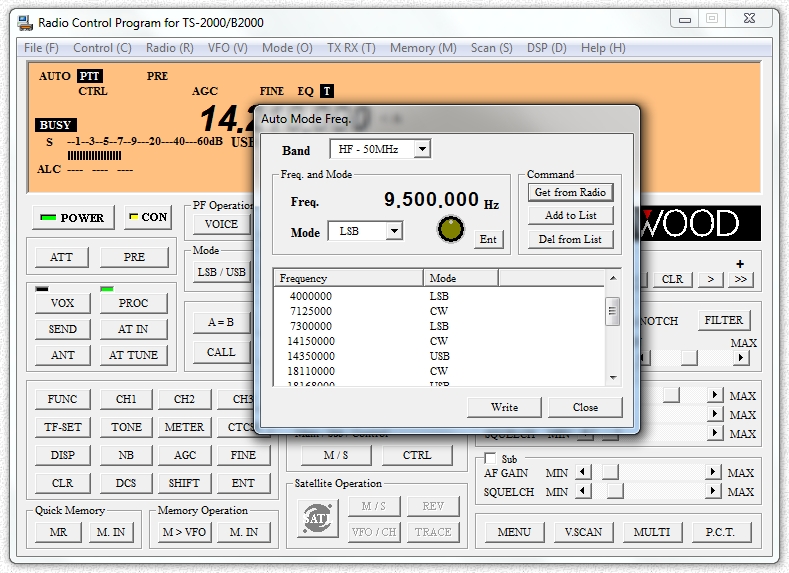The width and height of the screenshot is (789, 573).
Task: Click the M > VFO button
Action: click(x=184, y=532)
